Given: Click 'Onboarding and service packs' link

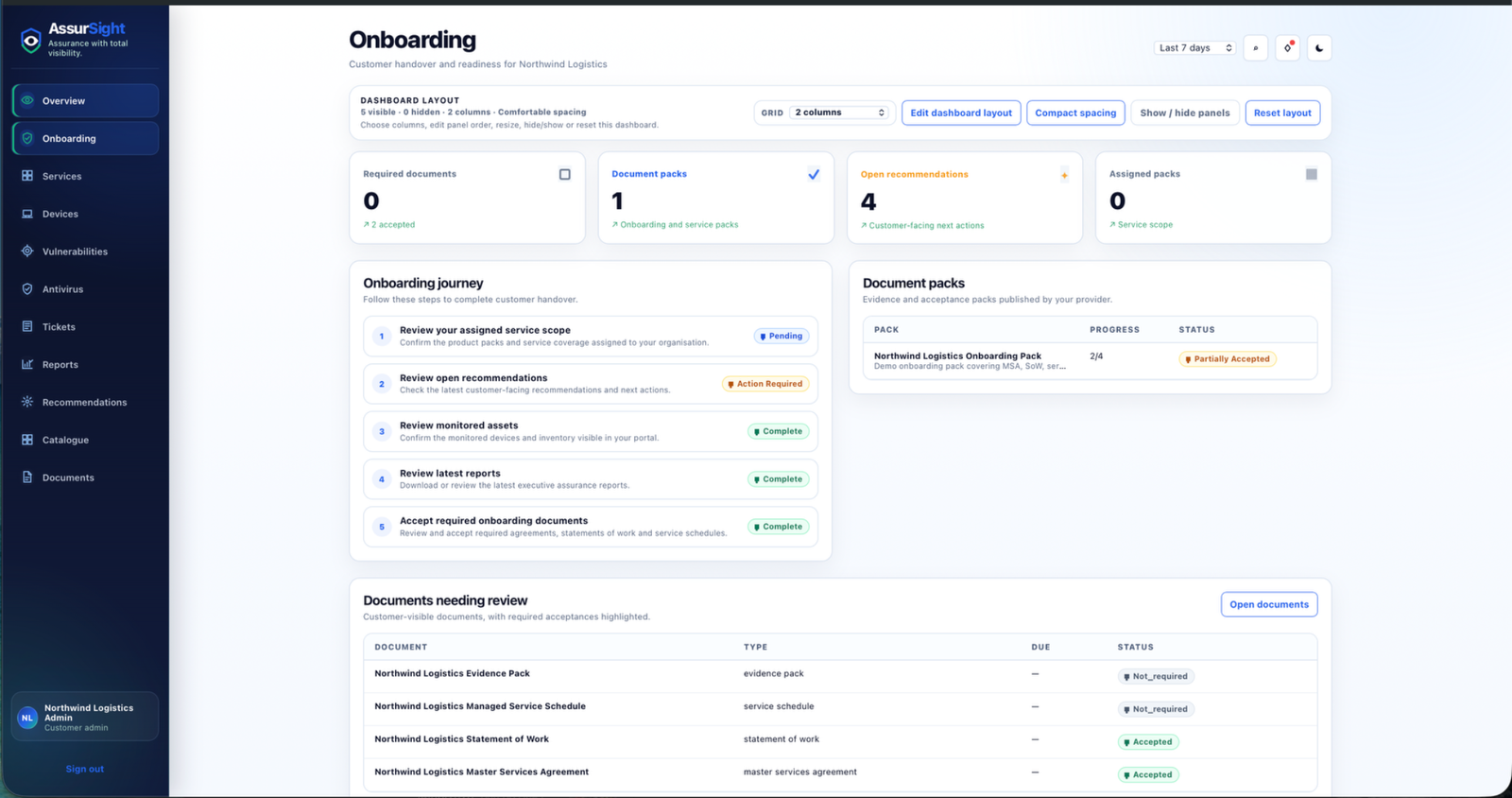Looking at the screenshot, I should pos(675,225).
